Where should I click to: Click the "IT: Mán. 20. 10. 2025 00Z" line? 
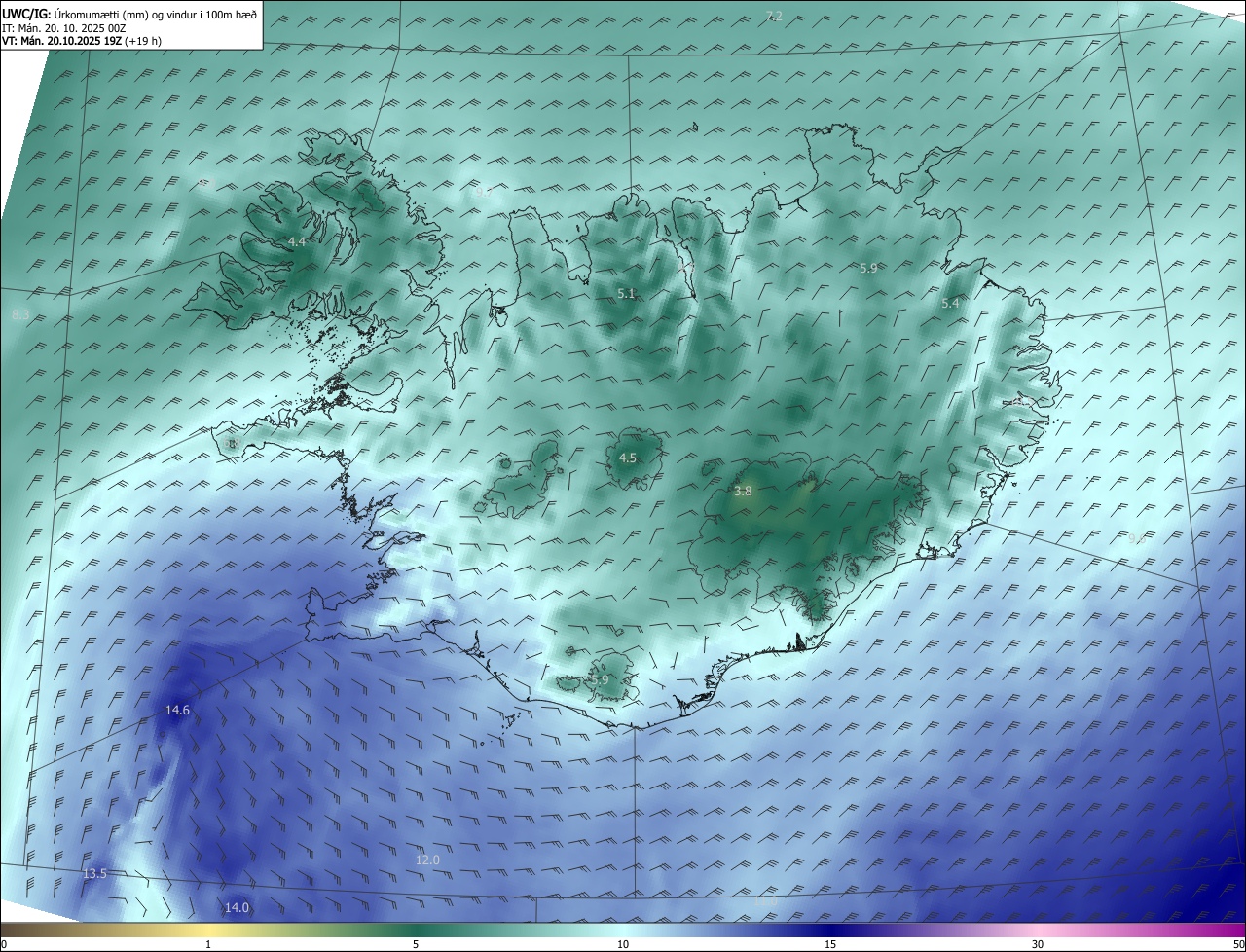pyautogui.click(x=64, y=28)
